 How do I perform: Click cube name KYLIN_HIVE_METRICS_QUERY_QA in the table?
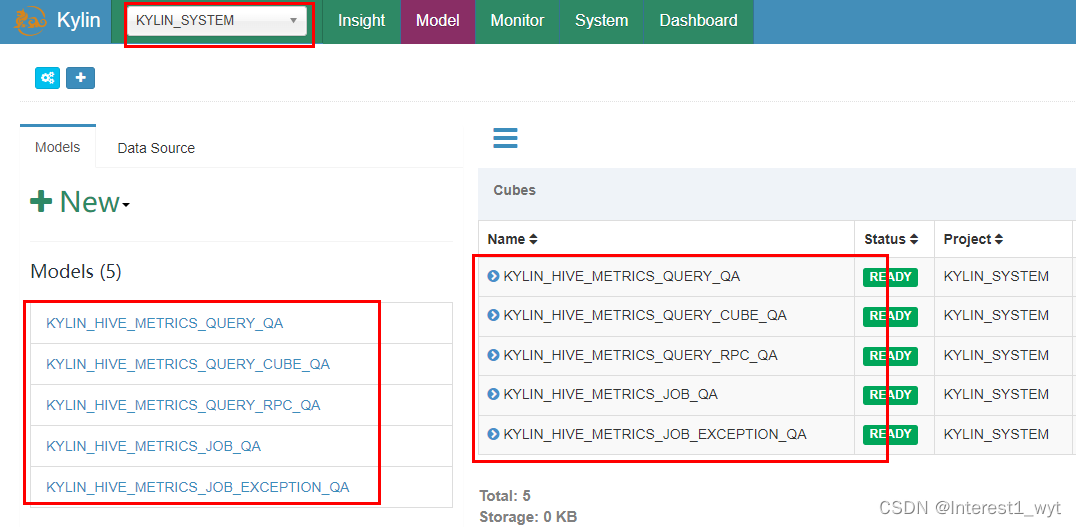click(622, 277)
